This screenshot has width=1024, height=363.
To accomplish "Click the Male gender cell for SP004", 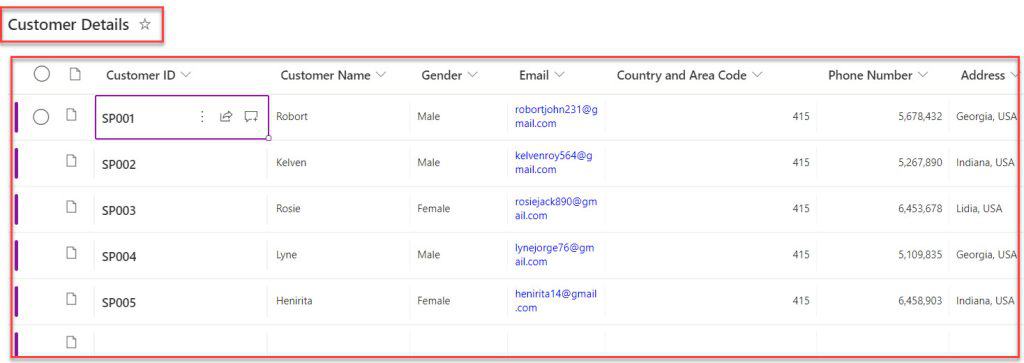I will coord(428,255).
